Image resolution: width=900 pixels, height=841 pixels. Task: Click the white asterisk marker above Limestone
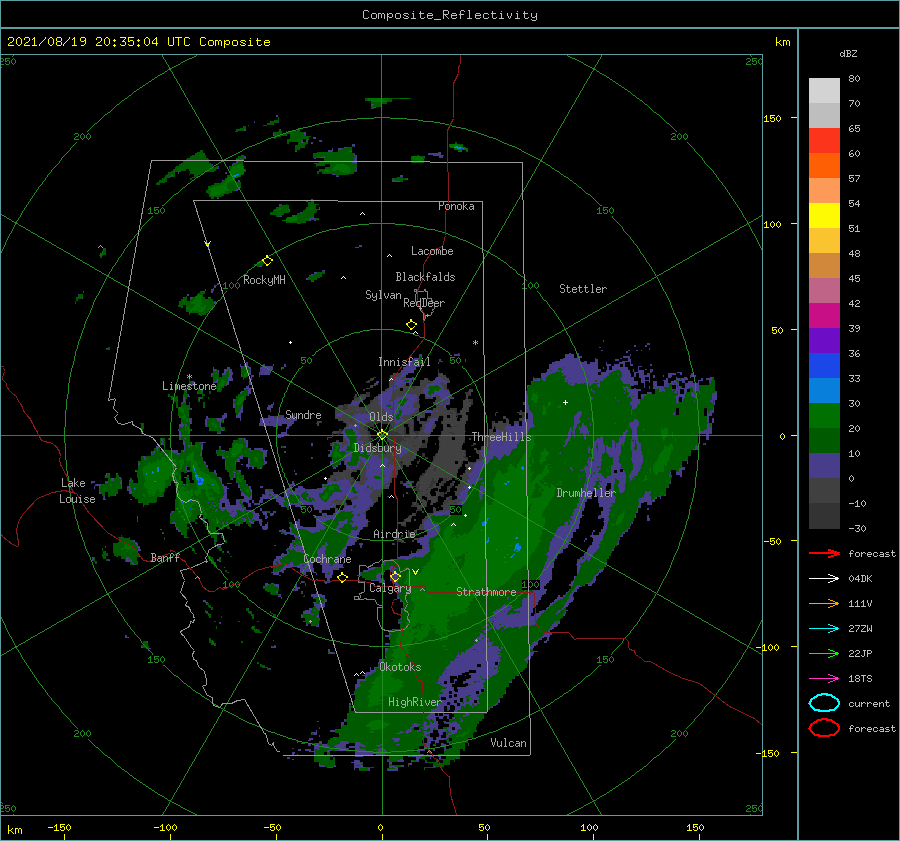pyautogui.click(x=189, y=377)
